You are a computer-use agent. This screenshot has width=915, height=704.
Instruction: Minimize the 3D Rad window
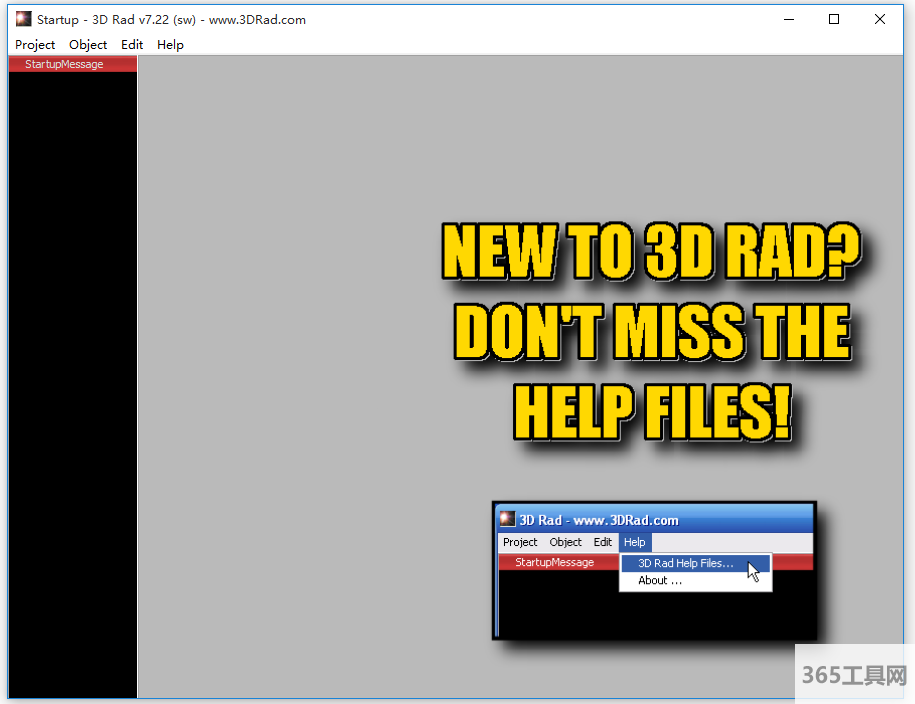point(789,19)
